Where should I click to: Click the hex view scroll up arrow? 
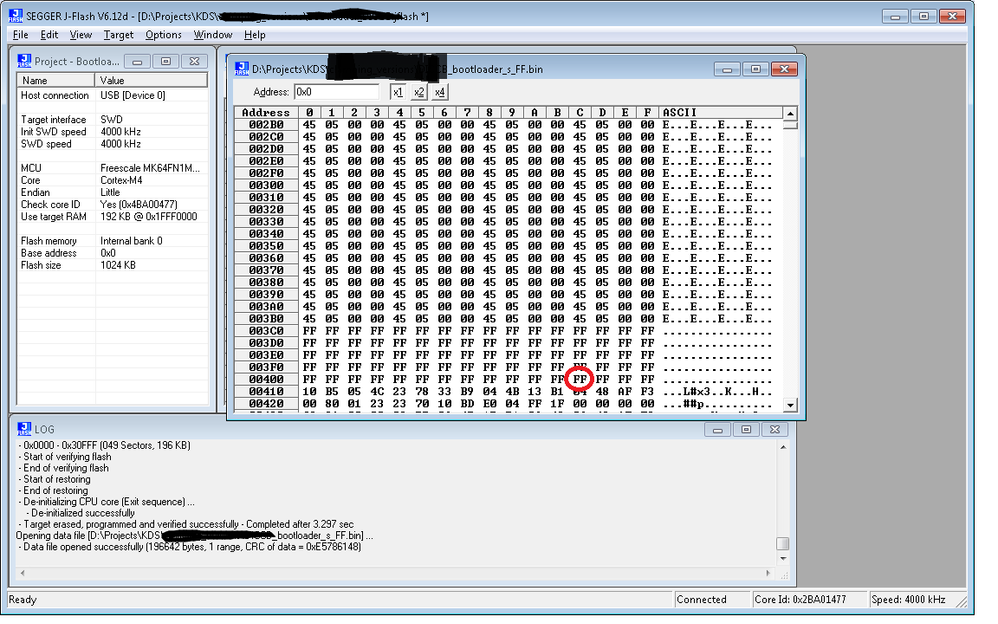(x=790, y=113)
